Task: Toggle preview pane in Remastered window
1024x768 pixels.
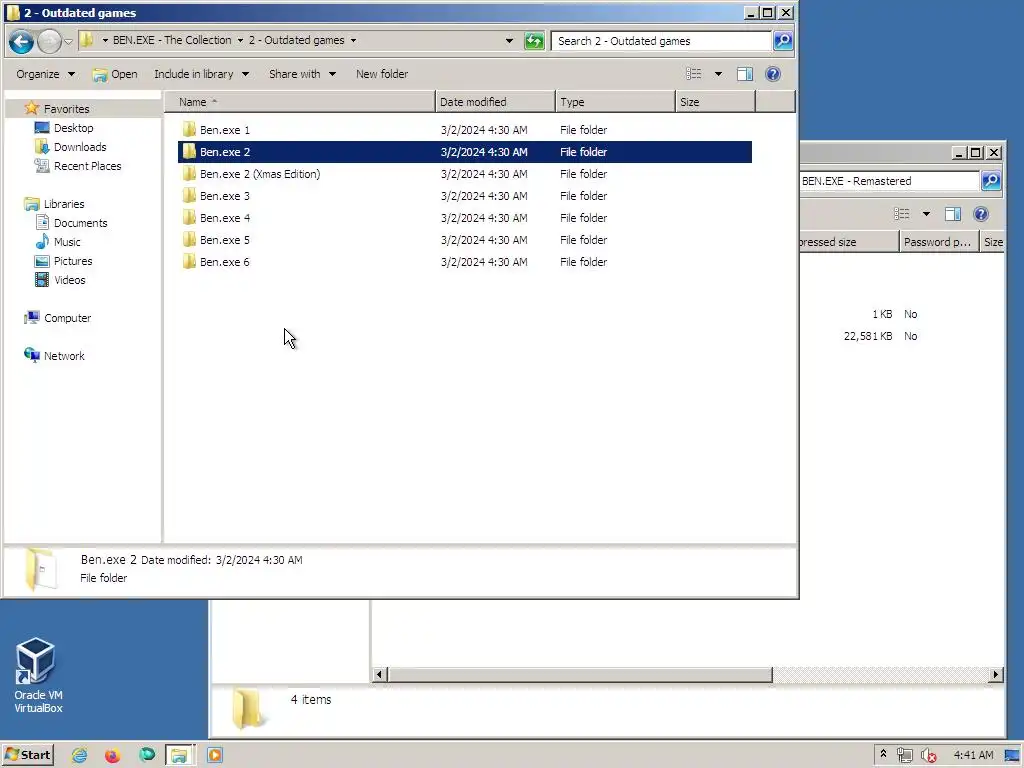Action: click(x=953, y=214)
